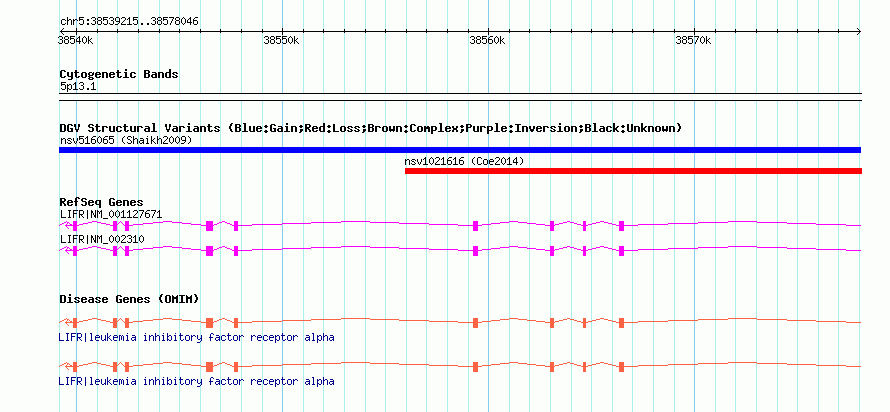
Task: Click the second LIFR leukemia inhibitory factor link
Action: coord(196,381)
